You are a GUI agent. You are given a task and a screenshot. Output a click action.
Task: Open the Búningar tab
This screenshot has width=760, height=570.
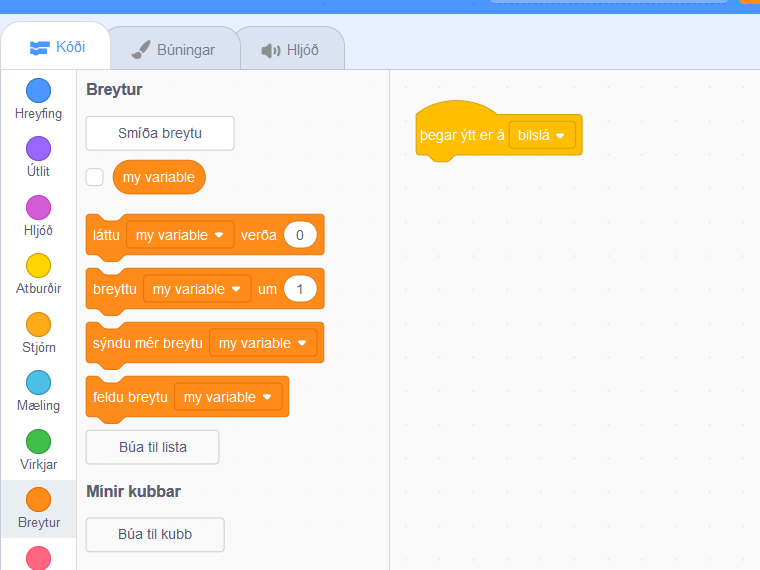point(174,49)
